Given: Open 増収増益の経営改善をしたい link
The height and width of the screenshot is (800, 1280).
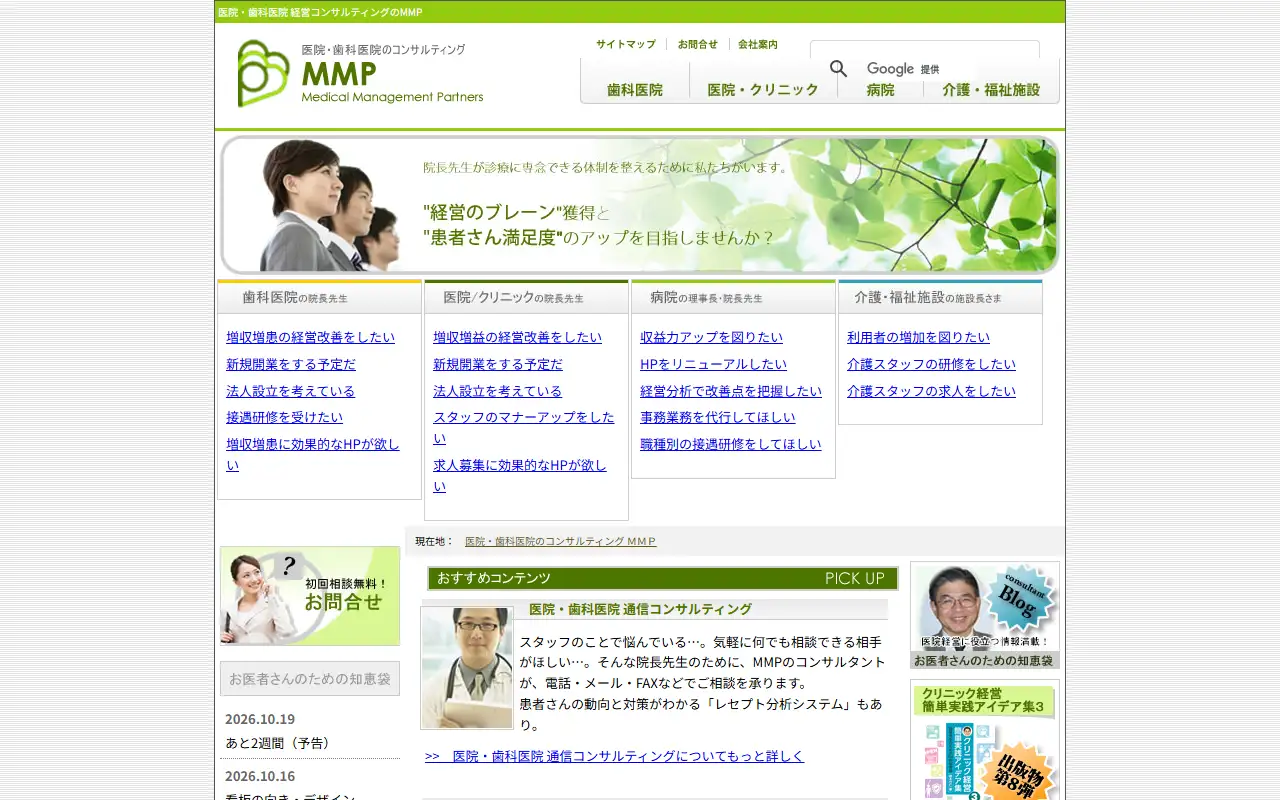Looking at the screenshot, I should click(x=517, y=337).
